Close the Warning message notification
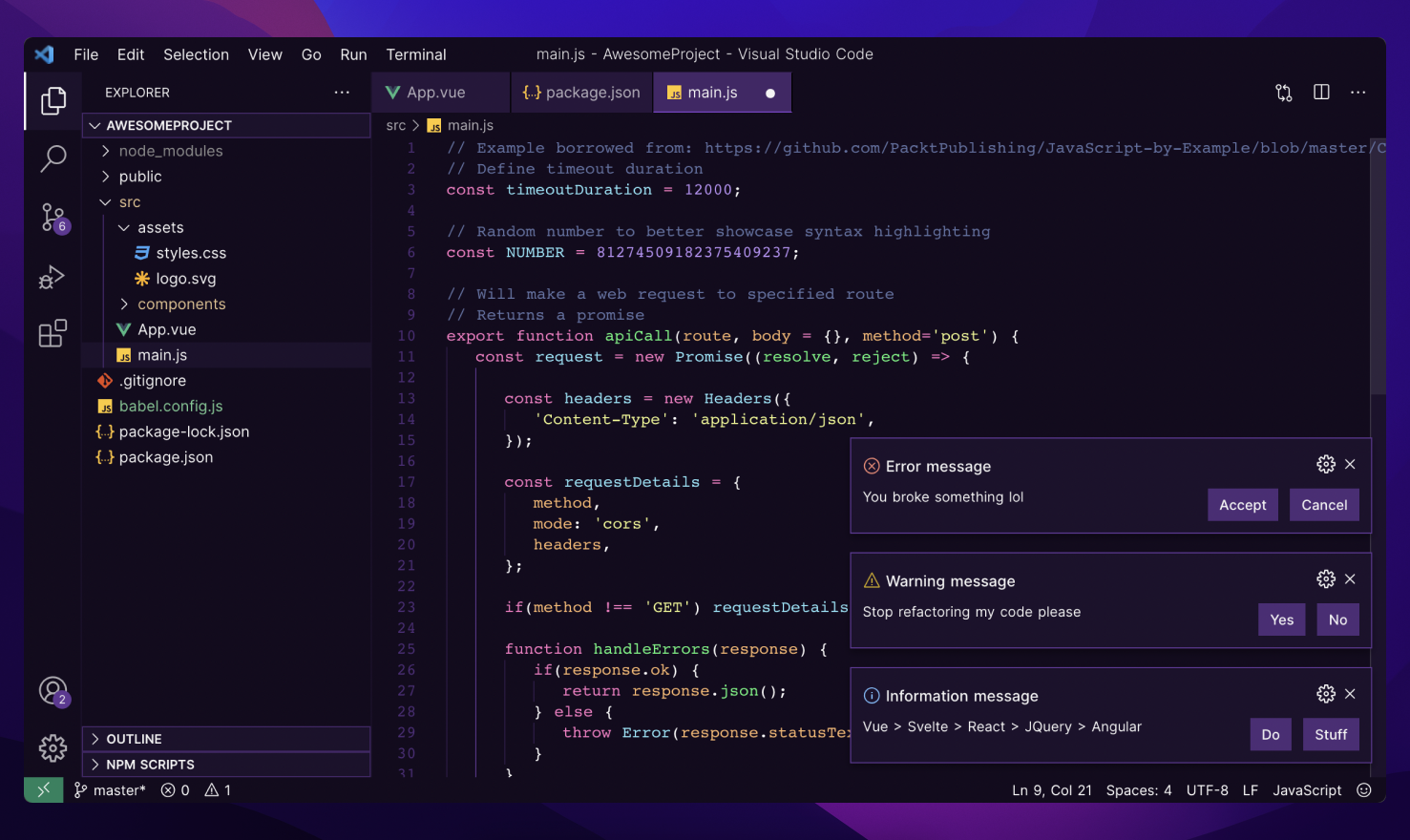 click(x=1350, y=578)
